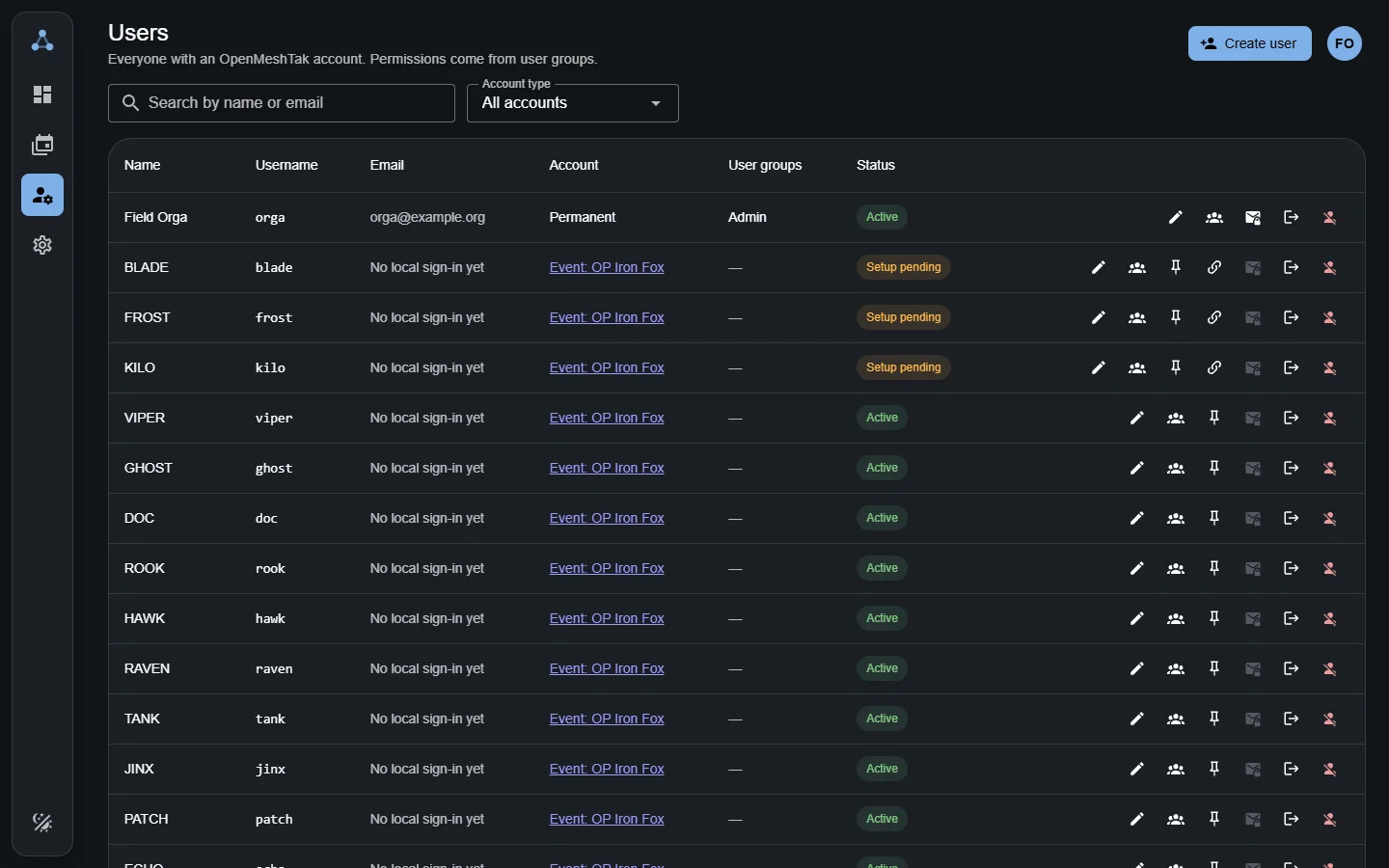Click the pin icon in the PATCH row
This screenshot has height=868, width=1389.
pos(1215,820)
